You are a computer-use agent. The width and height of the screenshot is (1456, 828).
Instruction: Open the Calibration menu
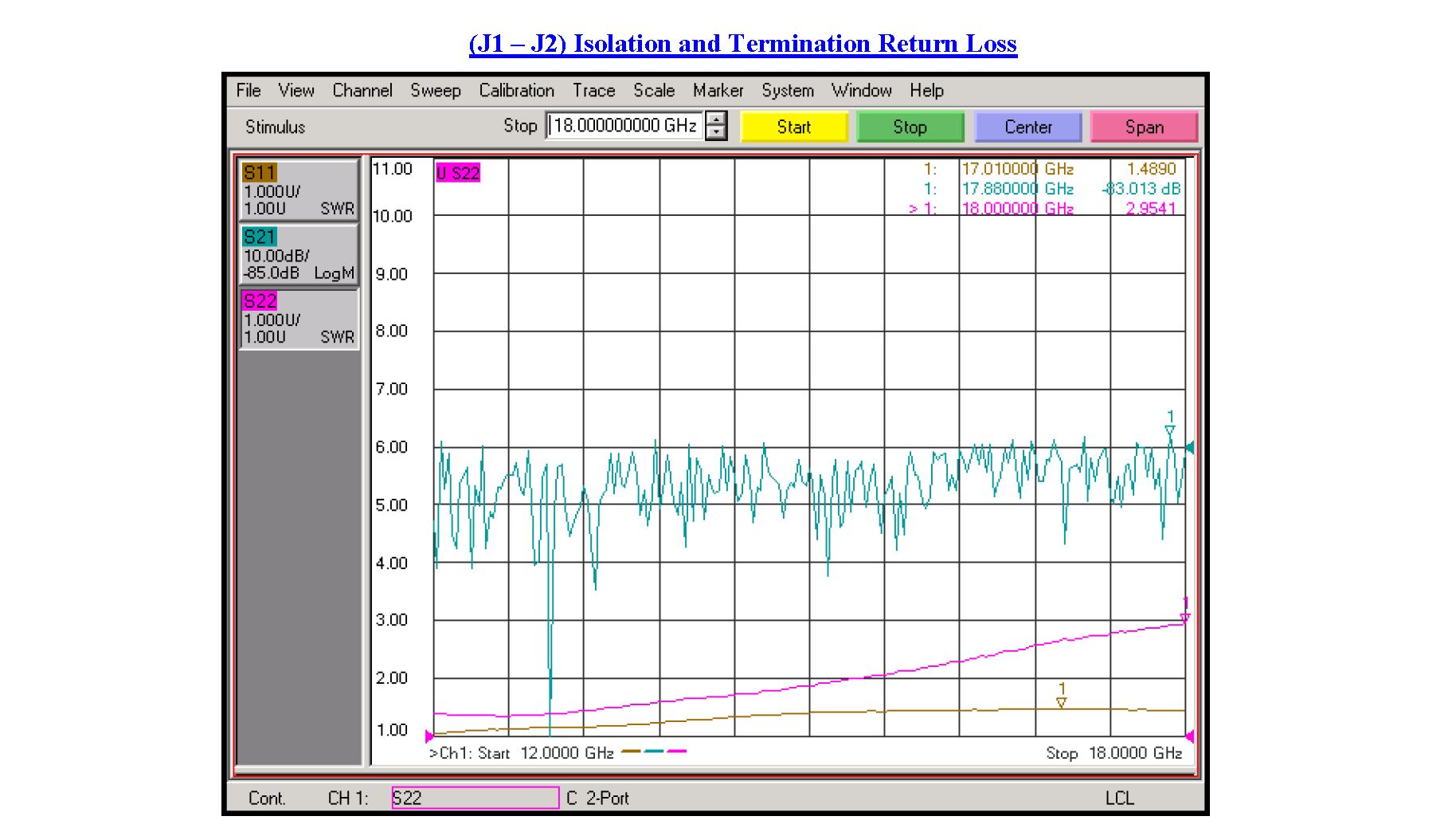click(x=516, y=90)
